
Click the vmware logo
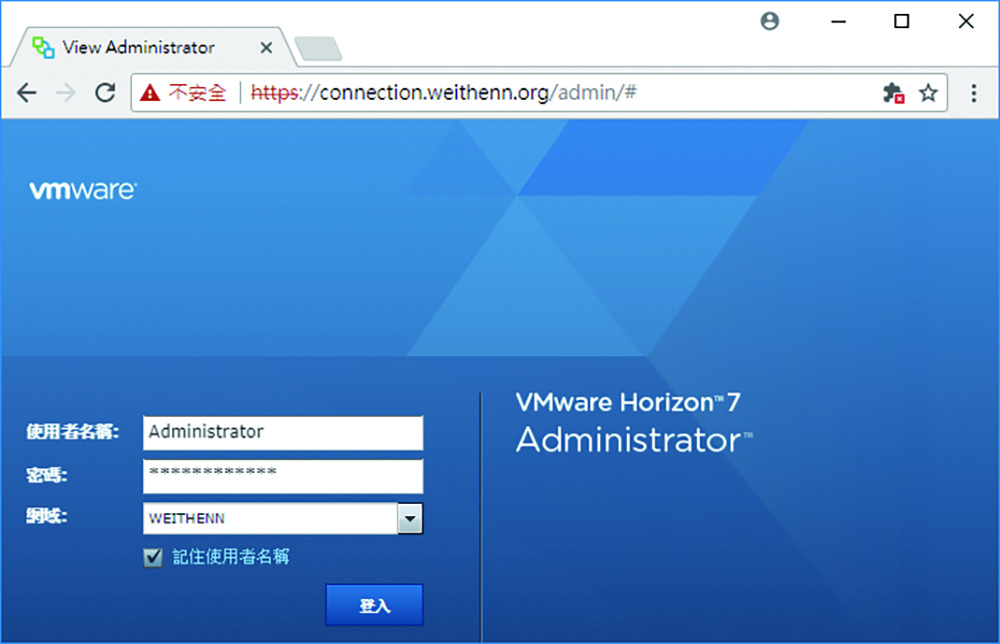tap(83, 190)
